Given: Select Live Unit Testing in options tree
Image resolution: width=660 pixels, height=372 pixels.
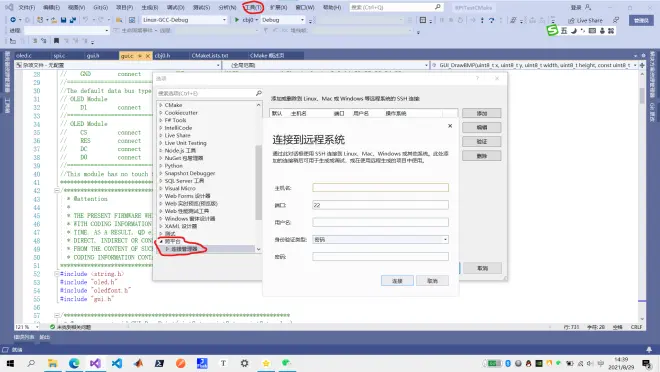Looking at the screenshot, I should [186, 143].
